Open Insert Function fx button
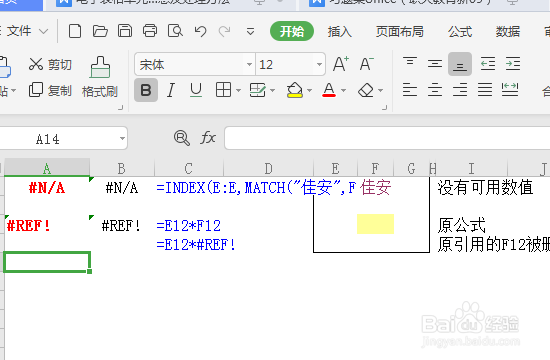The width and height of the screenshot is (550, 360). (x=208, y=138)
